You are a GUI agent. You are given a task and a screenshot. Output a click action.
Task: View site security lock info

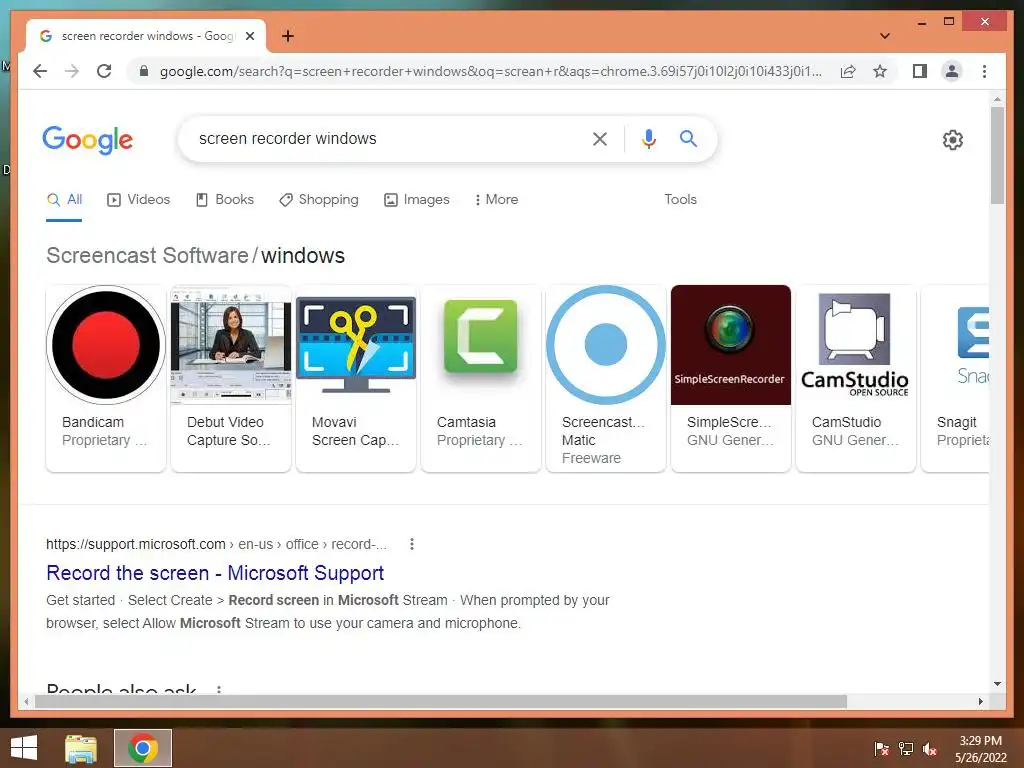click(144, 71)
